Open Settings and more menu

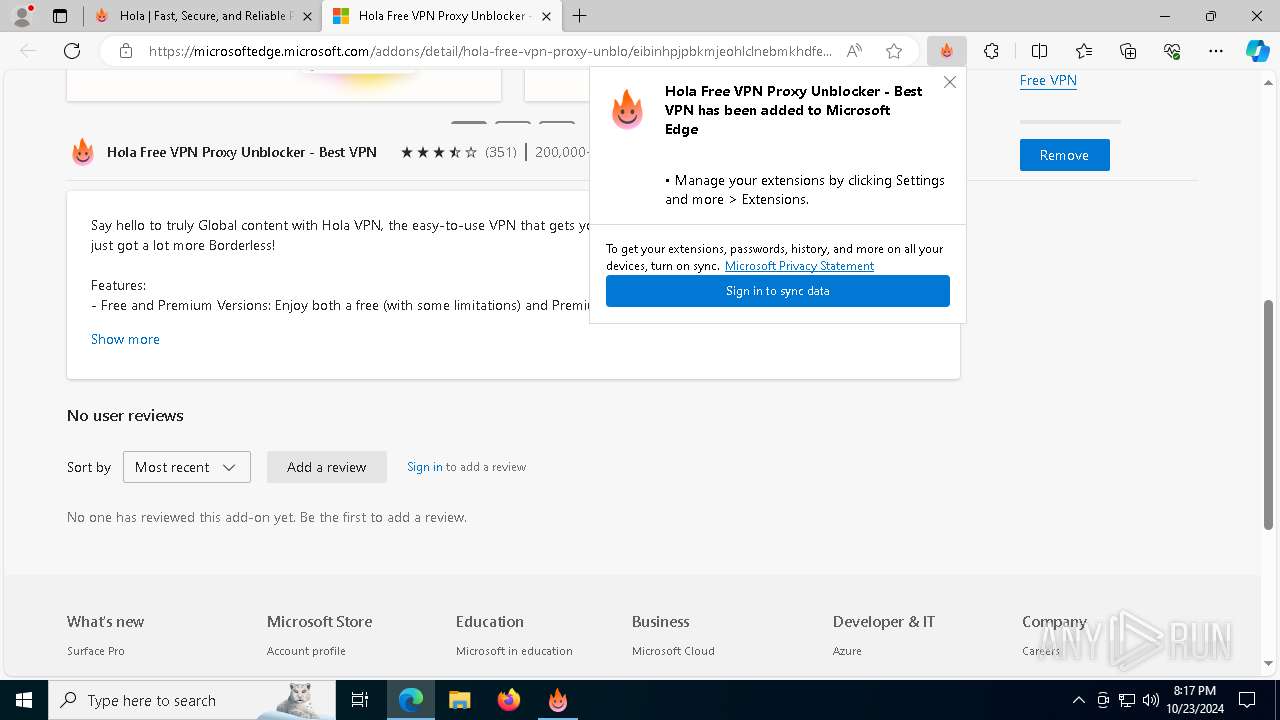click(x=1216, y=51)
